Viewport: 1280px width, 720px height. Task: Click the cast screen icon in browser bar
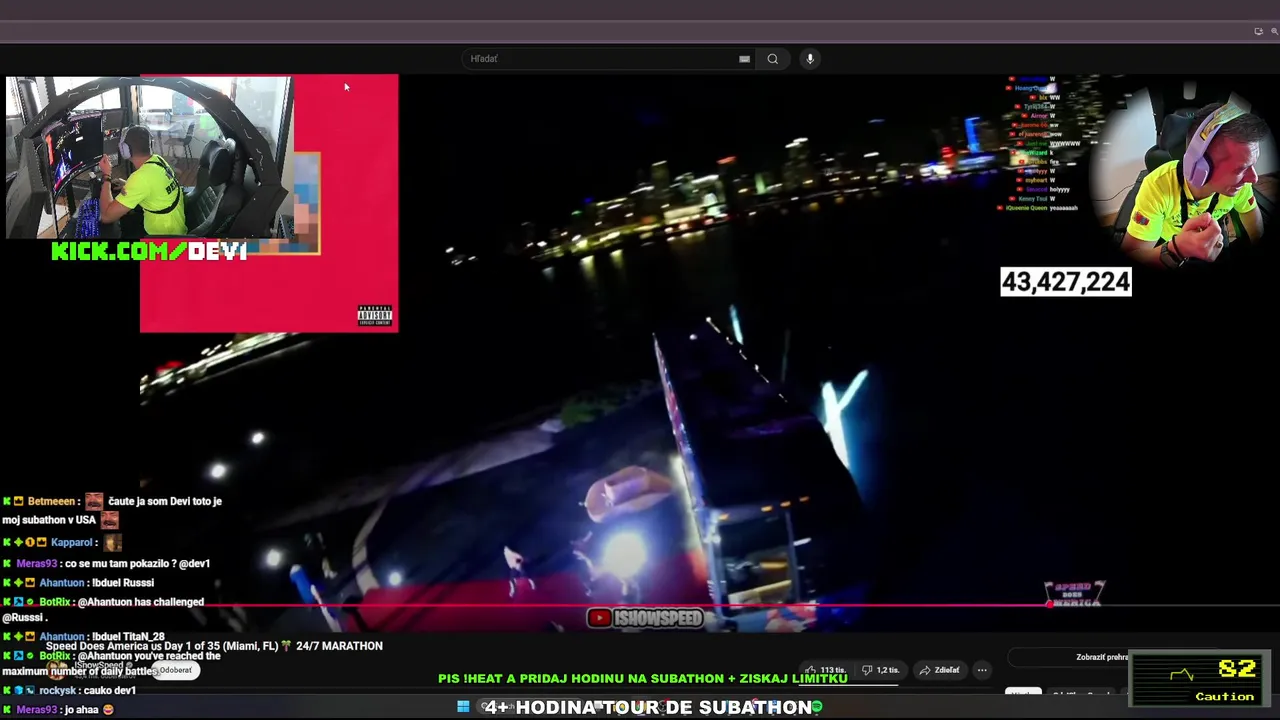tap(1258, 31)
